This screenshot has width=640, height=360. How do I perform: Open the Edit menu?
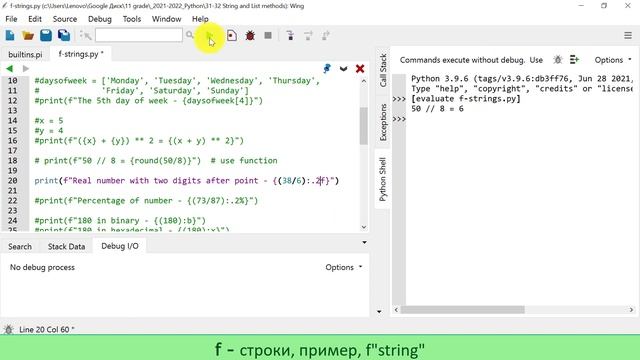pyautogui.click(x=35, y=19)
